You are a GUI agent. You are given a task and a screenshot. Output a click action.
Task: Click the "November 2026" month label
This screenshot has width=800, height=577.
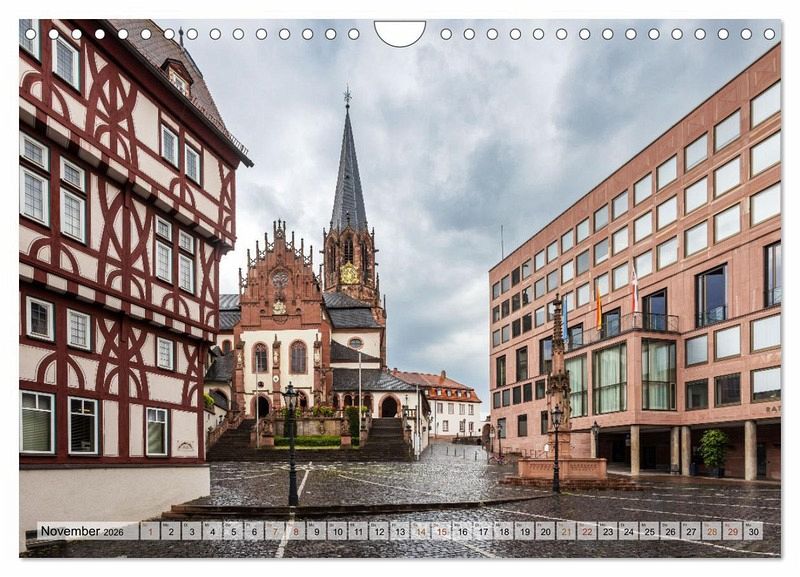[82, 531]
